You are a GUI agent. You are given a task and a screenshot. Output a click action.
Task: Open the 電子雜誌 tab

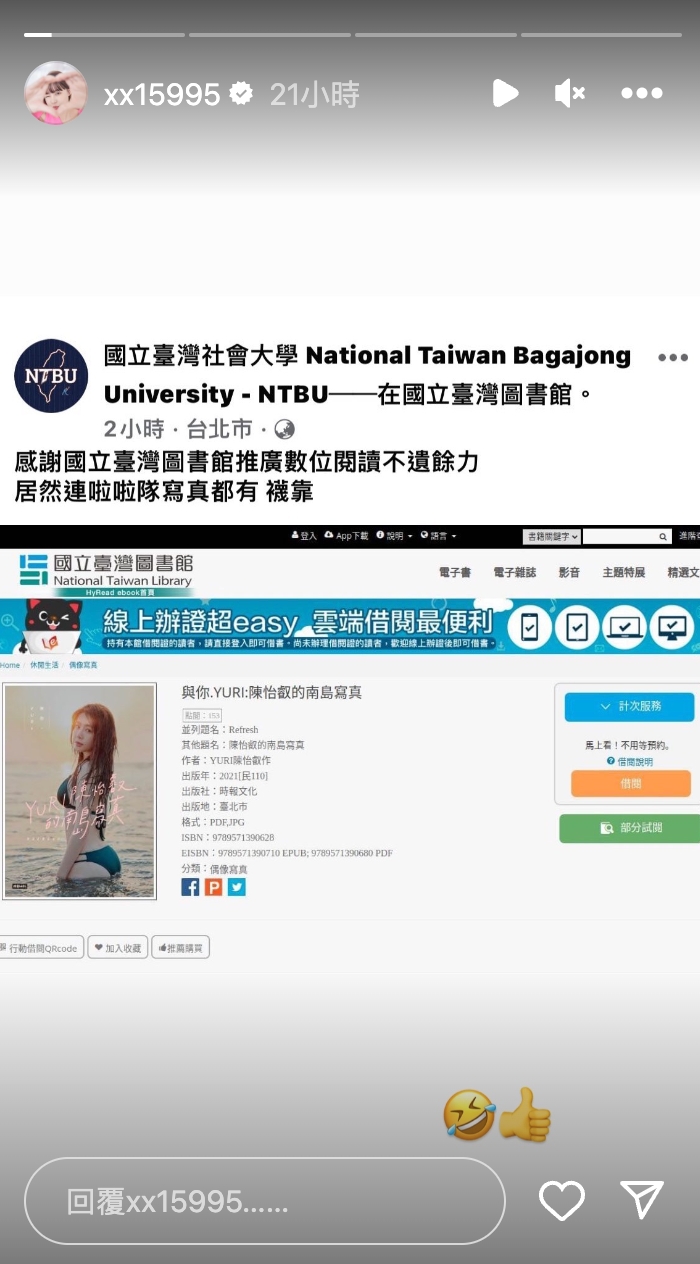(x=514, y=573)
